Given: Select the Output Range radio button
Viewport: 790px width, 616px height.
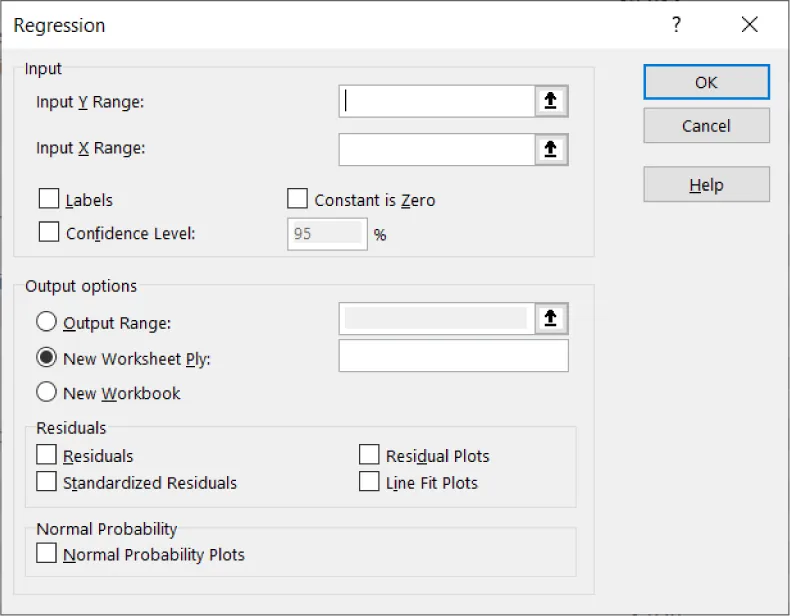Looking at the screenshot, I should point(47,322).
